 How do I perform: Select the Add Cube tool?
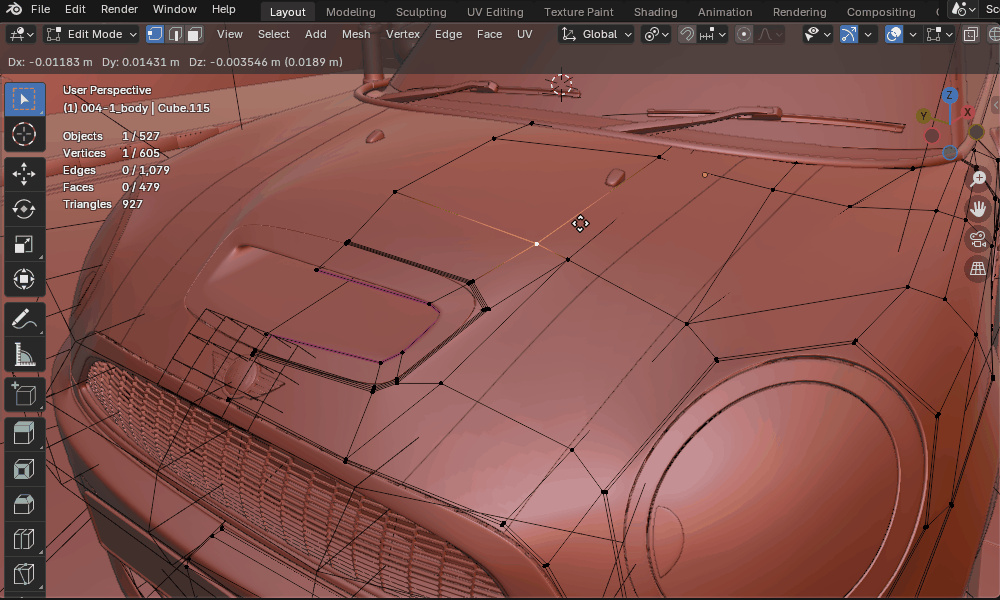tap(24, 394)
